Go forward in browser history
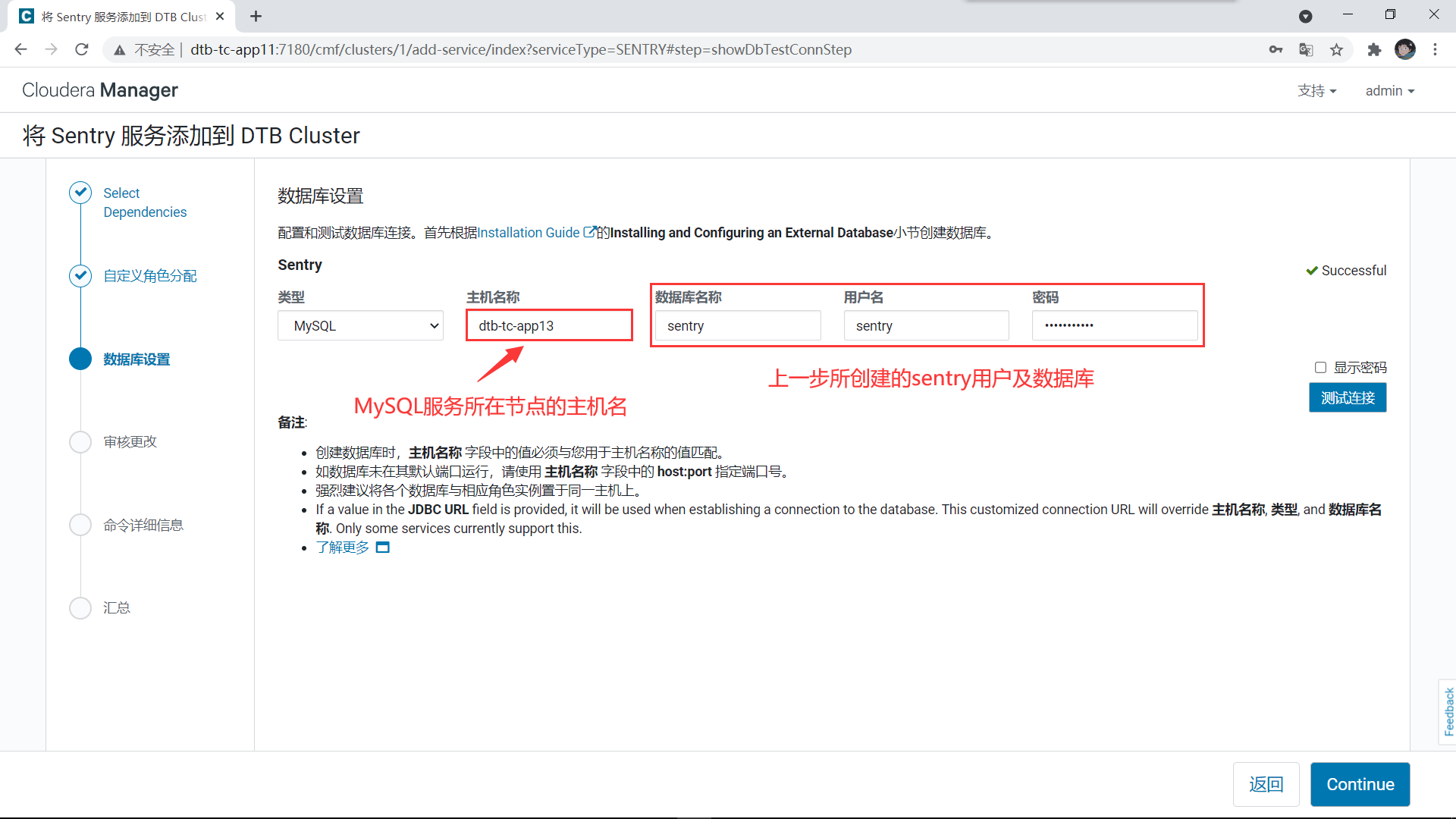1456x819 pixels. tap(51, 49)
